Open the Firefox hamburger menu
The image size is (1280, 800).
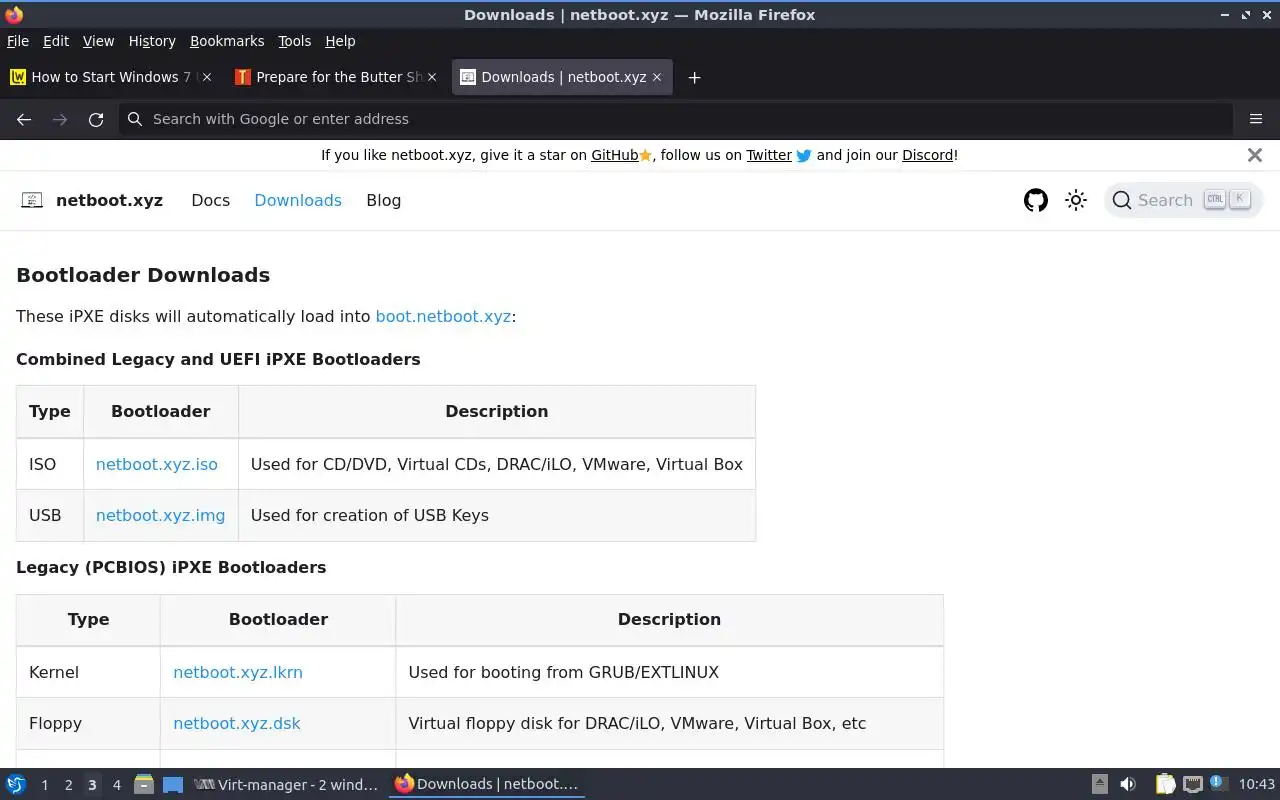point(1256,119)
